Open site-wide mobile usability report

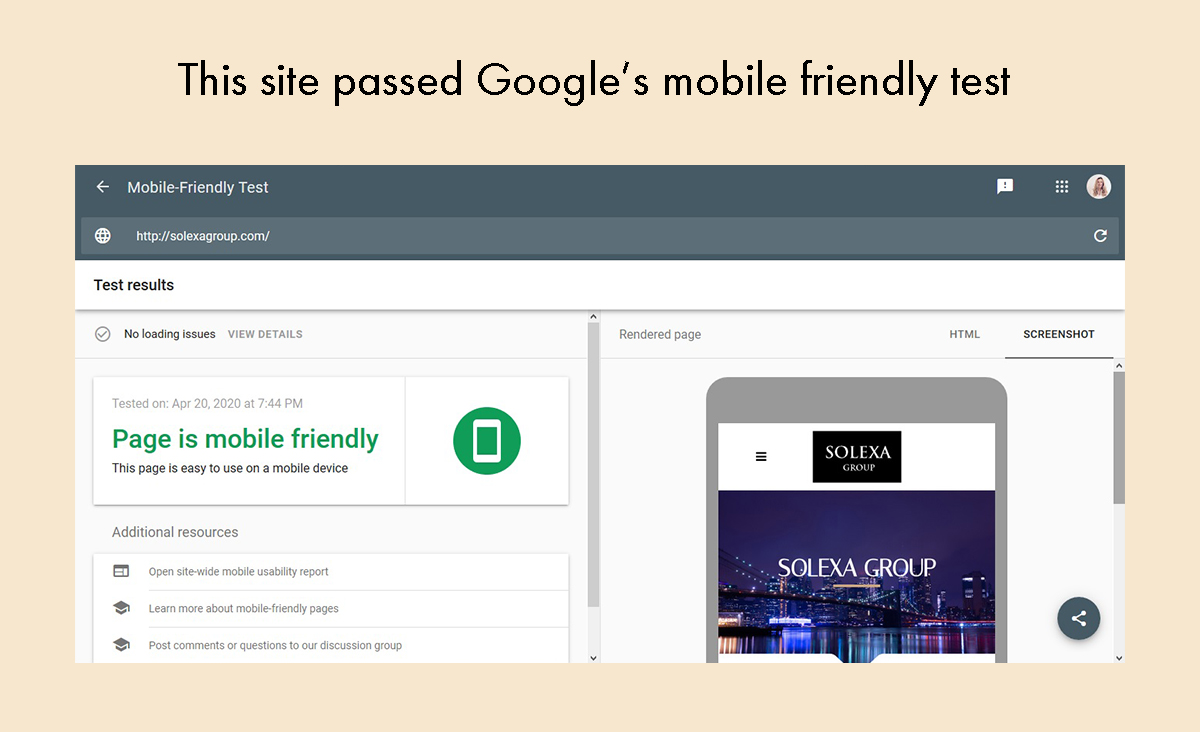[239, 572]
